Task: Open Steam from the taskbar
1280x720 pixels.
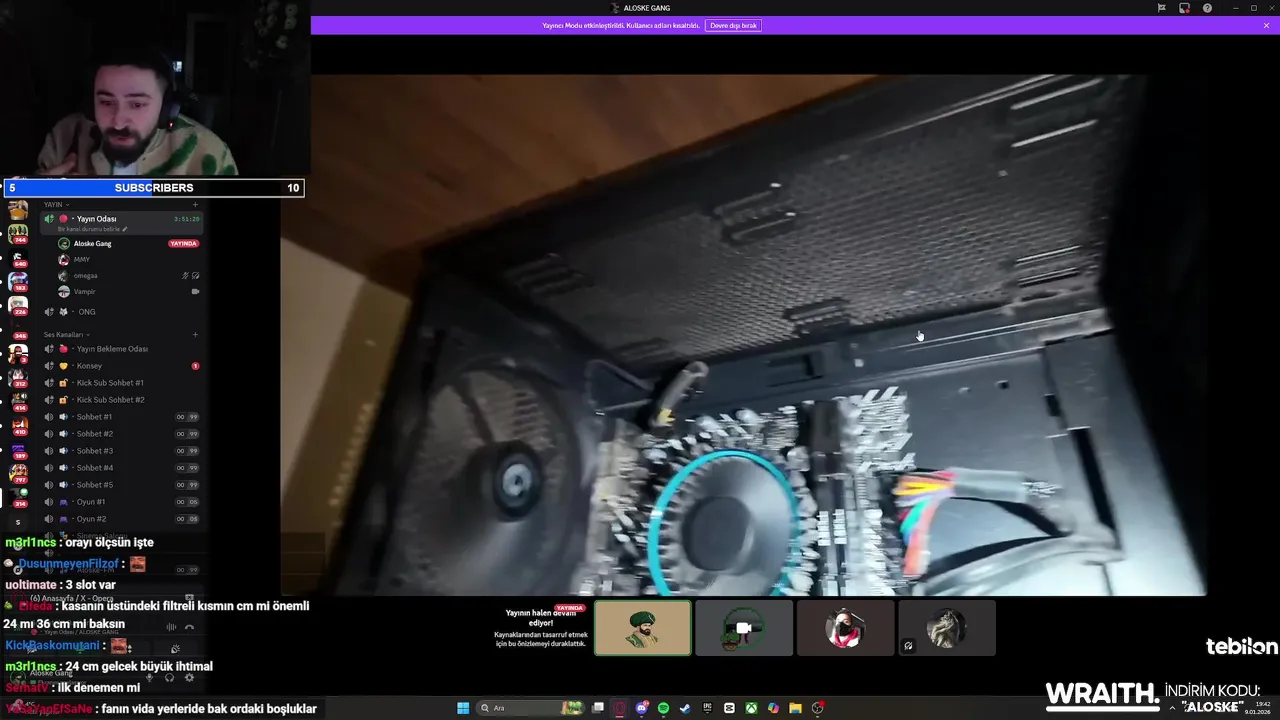Action: [x=685, y=708]
